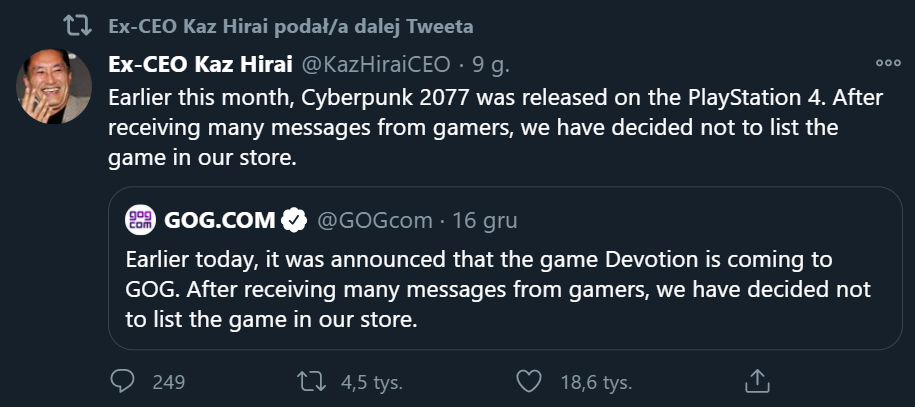Open the three-dot more options menu
Screen dimensions: 915x407
click(x=887, y=62)
